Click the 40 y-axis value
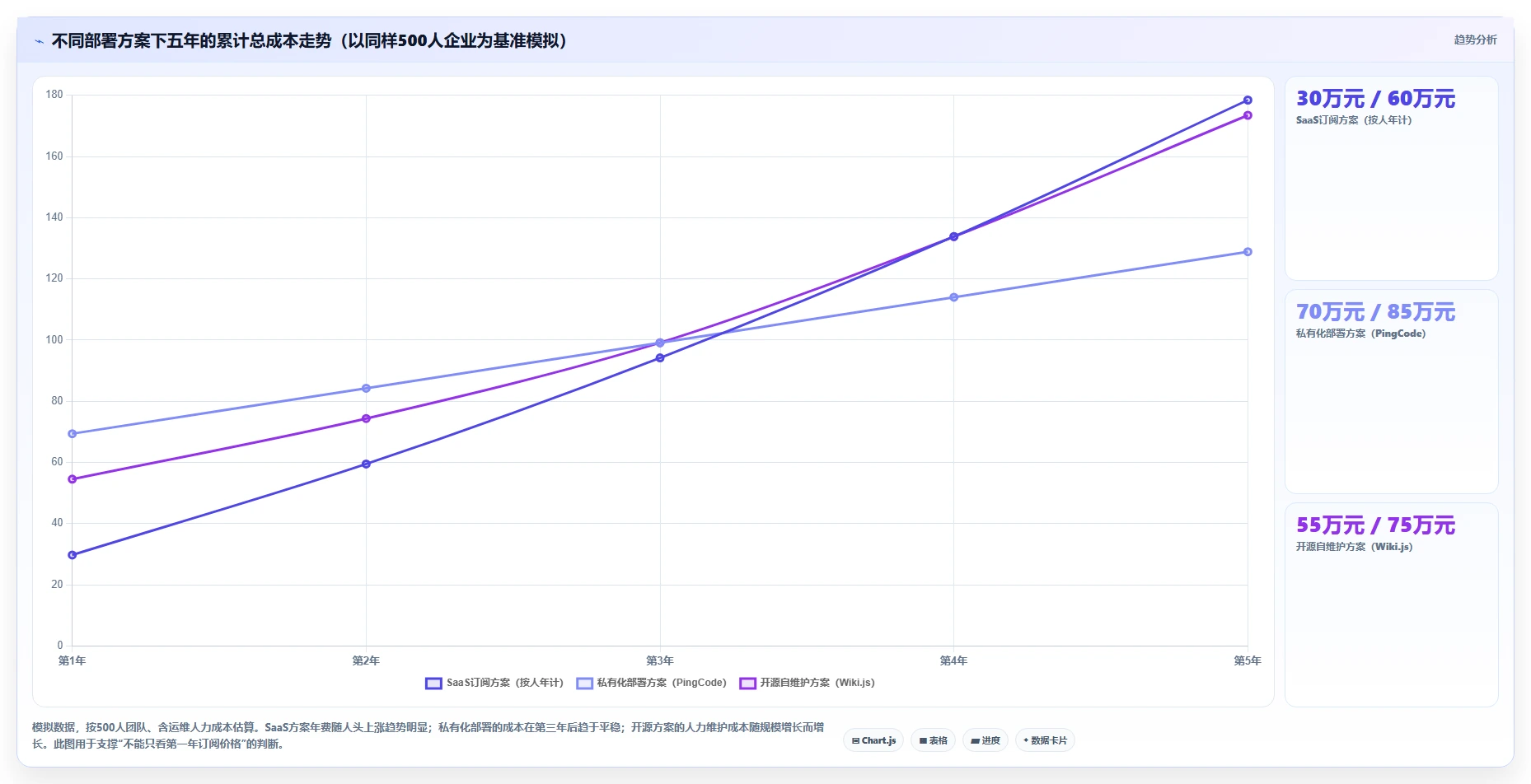Viewport: 1531px width, 784px height. [57, 523]
